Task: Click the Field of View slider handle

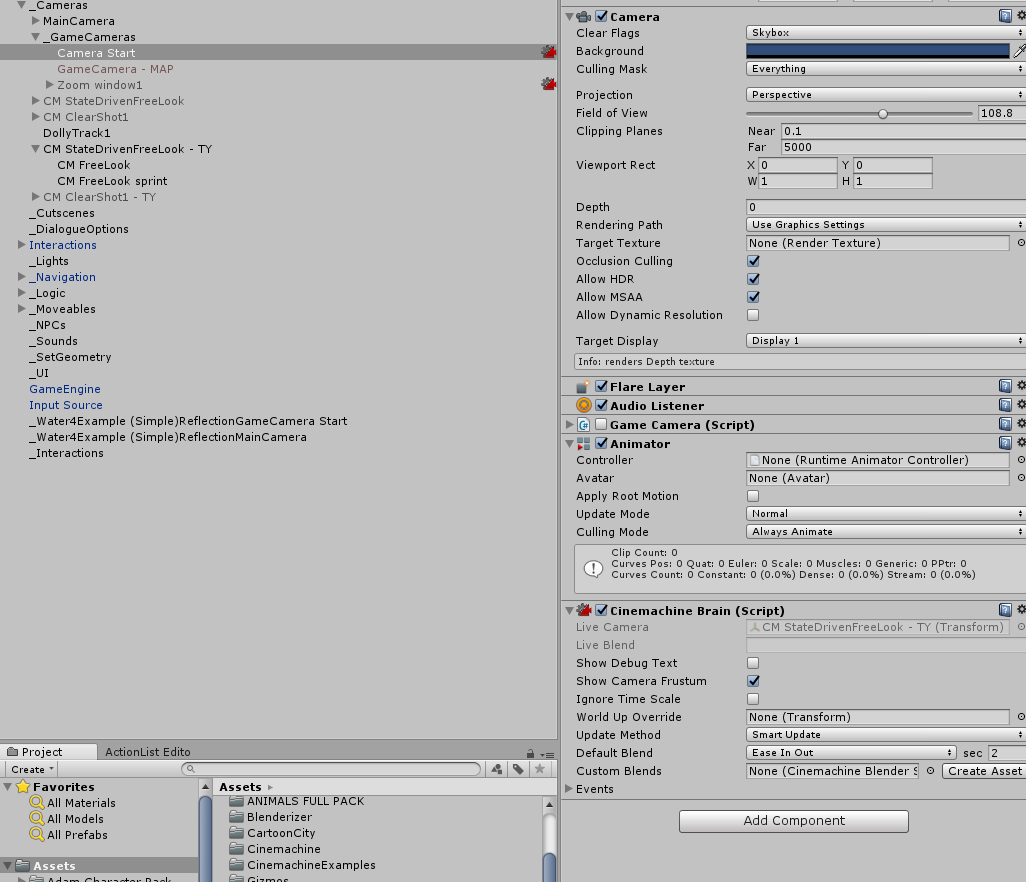Action: (883, 114)
